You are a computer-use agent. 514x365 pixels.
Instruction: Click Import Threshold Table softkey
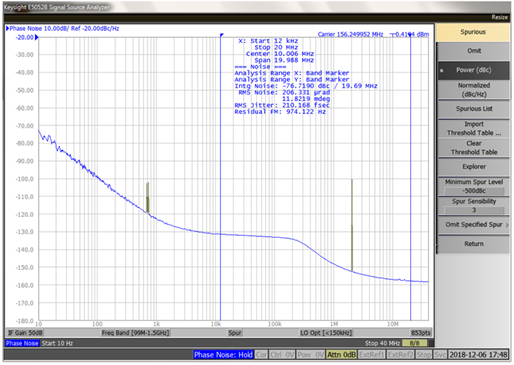[x=474, y=128]
